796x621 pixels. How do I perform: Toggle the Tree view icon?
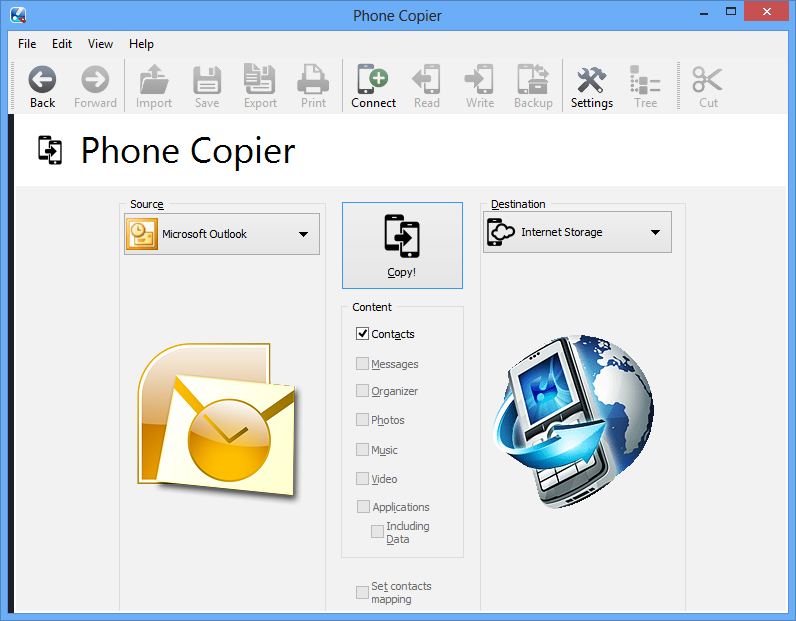(x=645, y=80)
